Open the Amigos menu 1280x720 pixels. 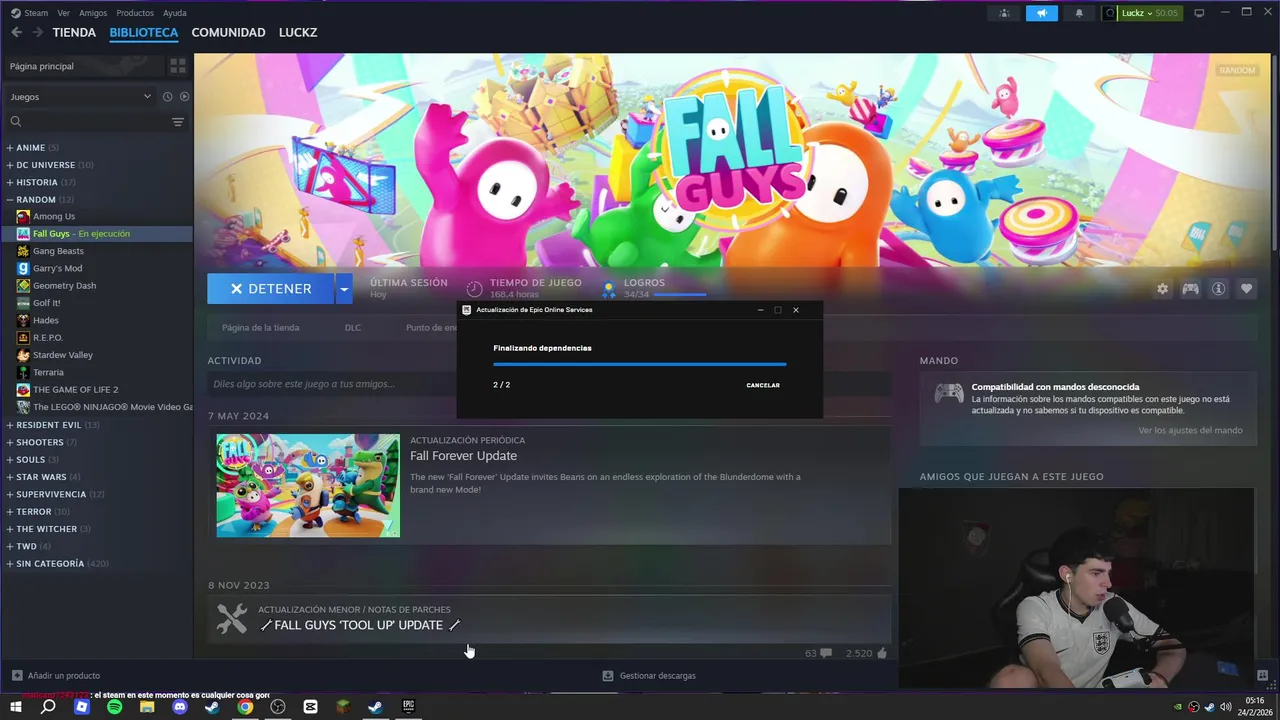point(93,13)
